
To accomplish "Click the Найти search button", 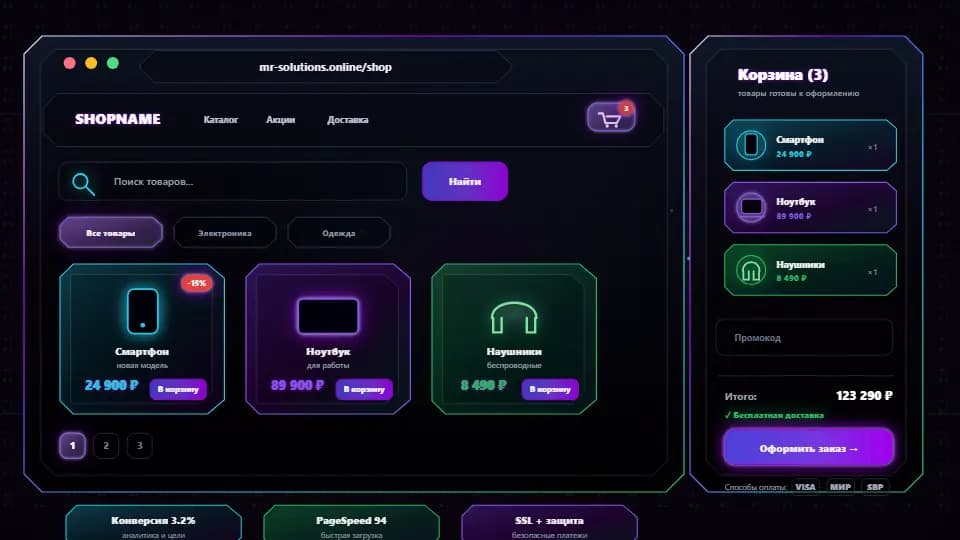I will click(x=465, y=181).
